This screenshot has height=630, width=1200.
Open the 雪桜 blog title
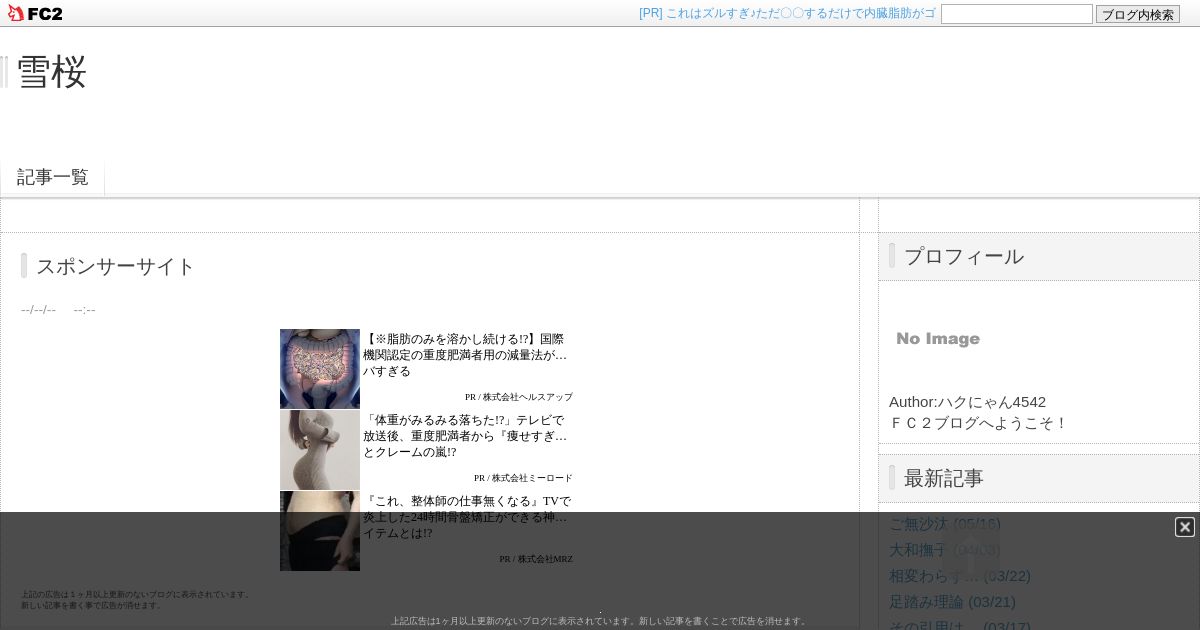pos(52,72)
